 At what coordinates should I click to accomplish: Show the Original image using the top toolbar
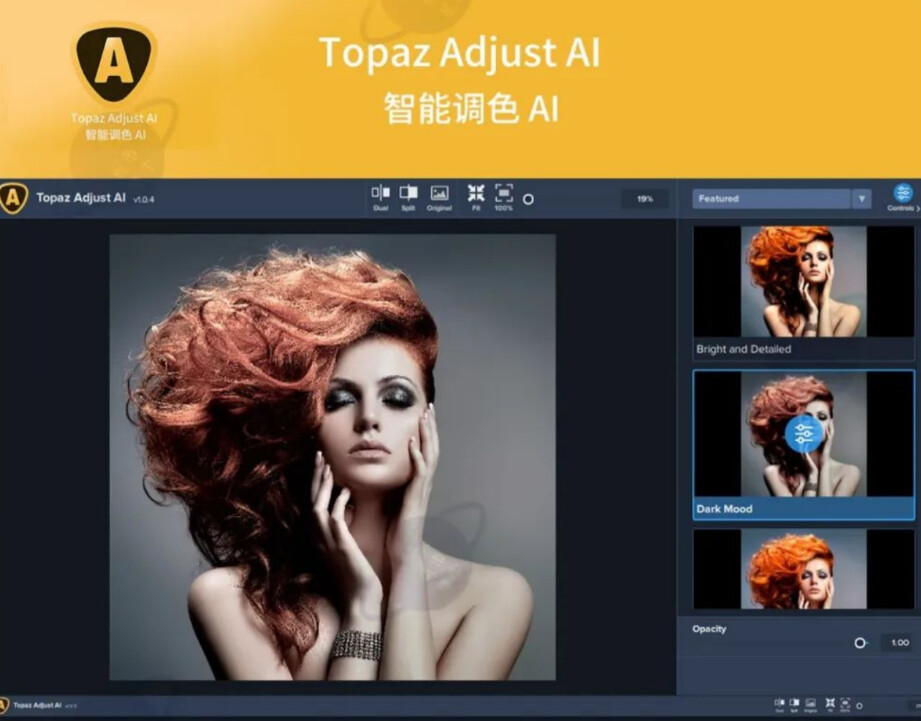pyautogui.click(x=439, y=198)
